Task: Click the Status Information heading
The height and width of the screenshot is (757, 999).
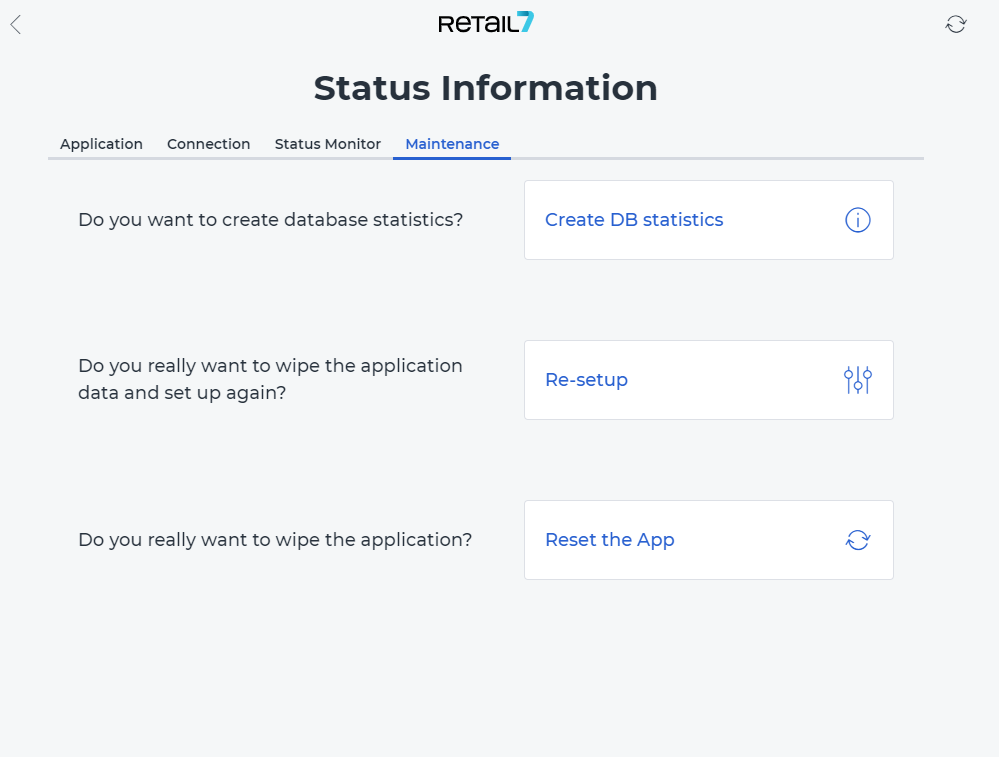Action: [485, 88]
